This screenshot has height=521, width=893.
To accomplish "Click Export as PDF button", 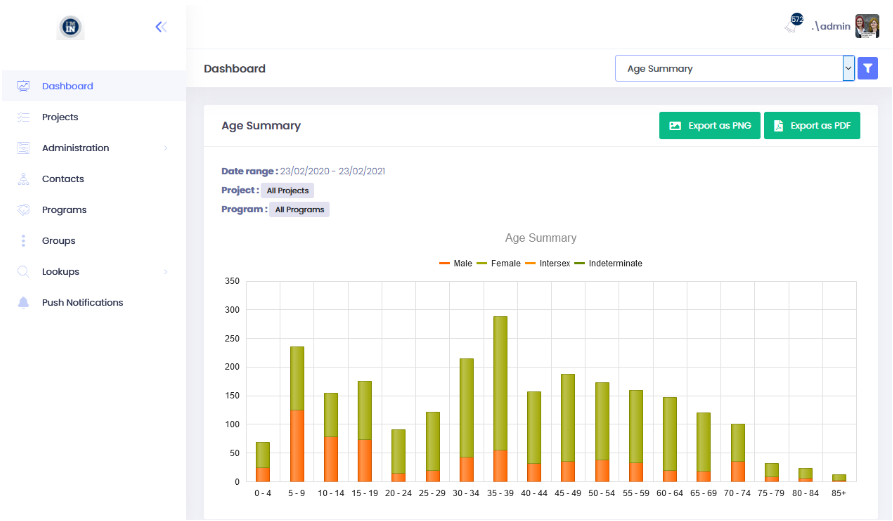I will 811,126.
